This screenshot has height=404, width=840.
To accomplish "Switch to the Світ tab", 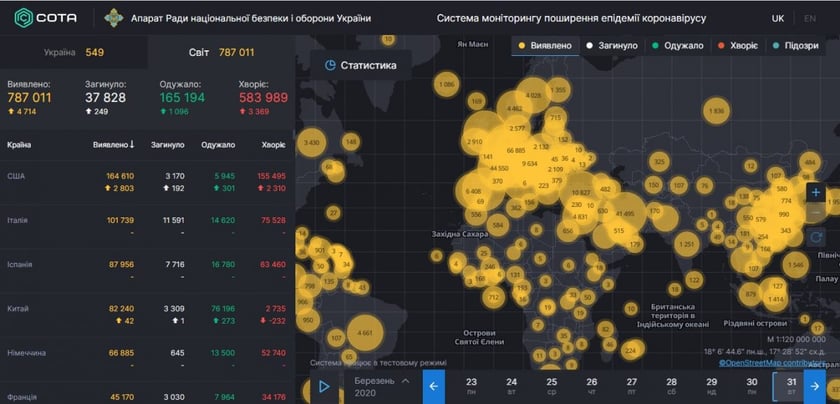I will (x=221, y=51).
